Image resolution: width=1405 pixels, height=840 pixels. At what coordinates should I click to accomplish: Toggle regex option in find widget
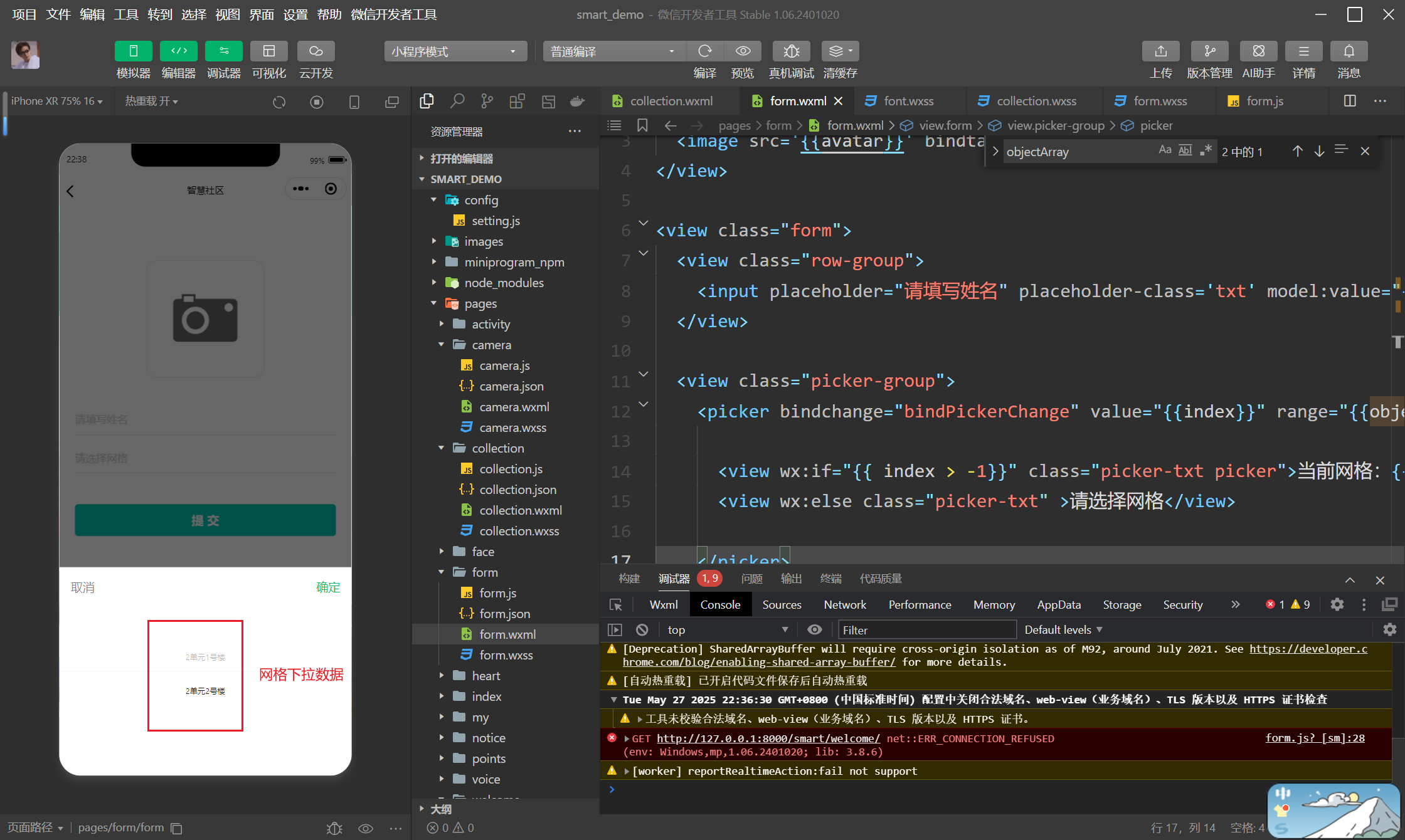point(1206,150)
